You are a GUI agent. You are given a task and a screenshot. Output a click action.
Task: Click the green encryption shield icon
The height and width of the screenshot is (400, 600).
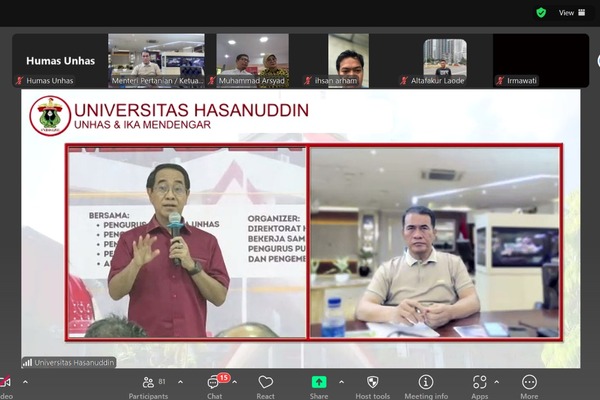(541, 13)
